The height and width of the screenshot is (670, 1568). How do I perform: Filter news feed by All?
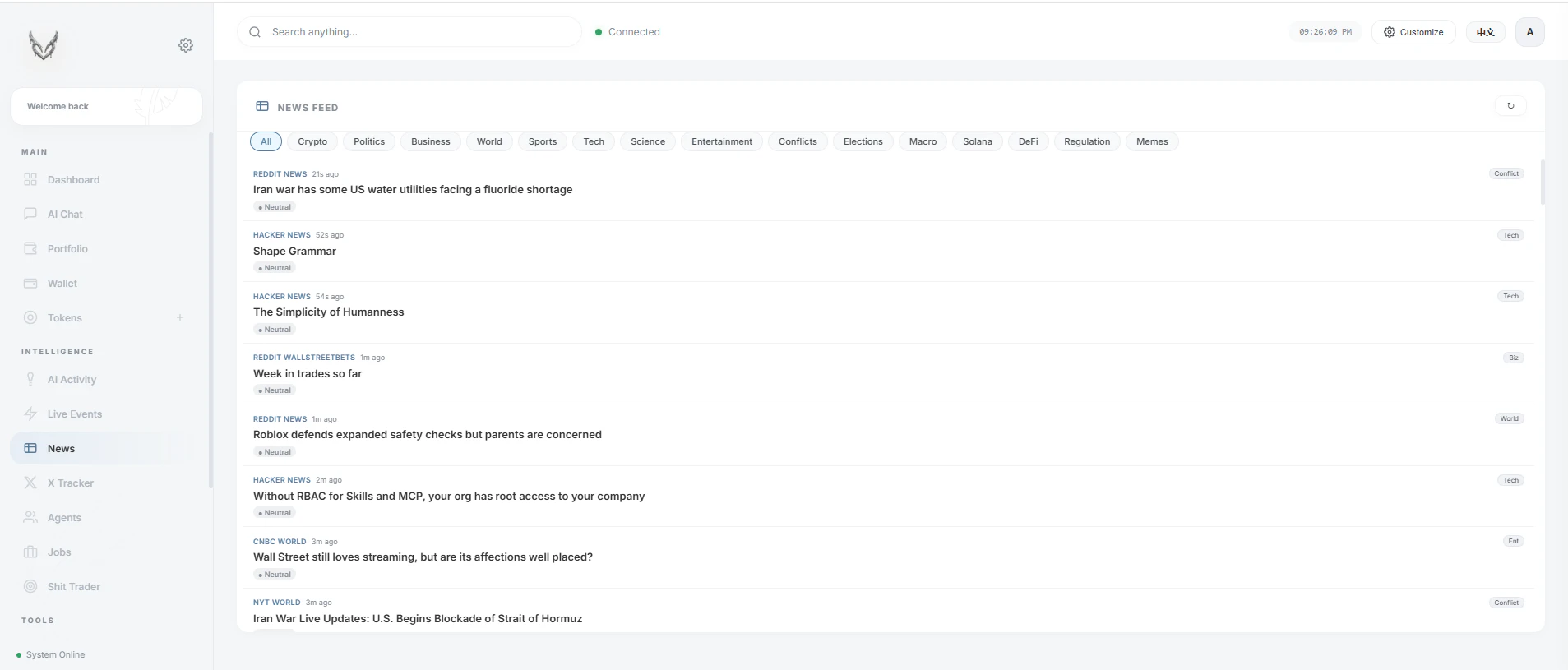tap(266, 141)
